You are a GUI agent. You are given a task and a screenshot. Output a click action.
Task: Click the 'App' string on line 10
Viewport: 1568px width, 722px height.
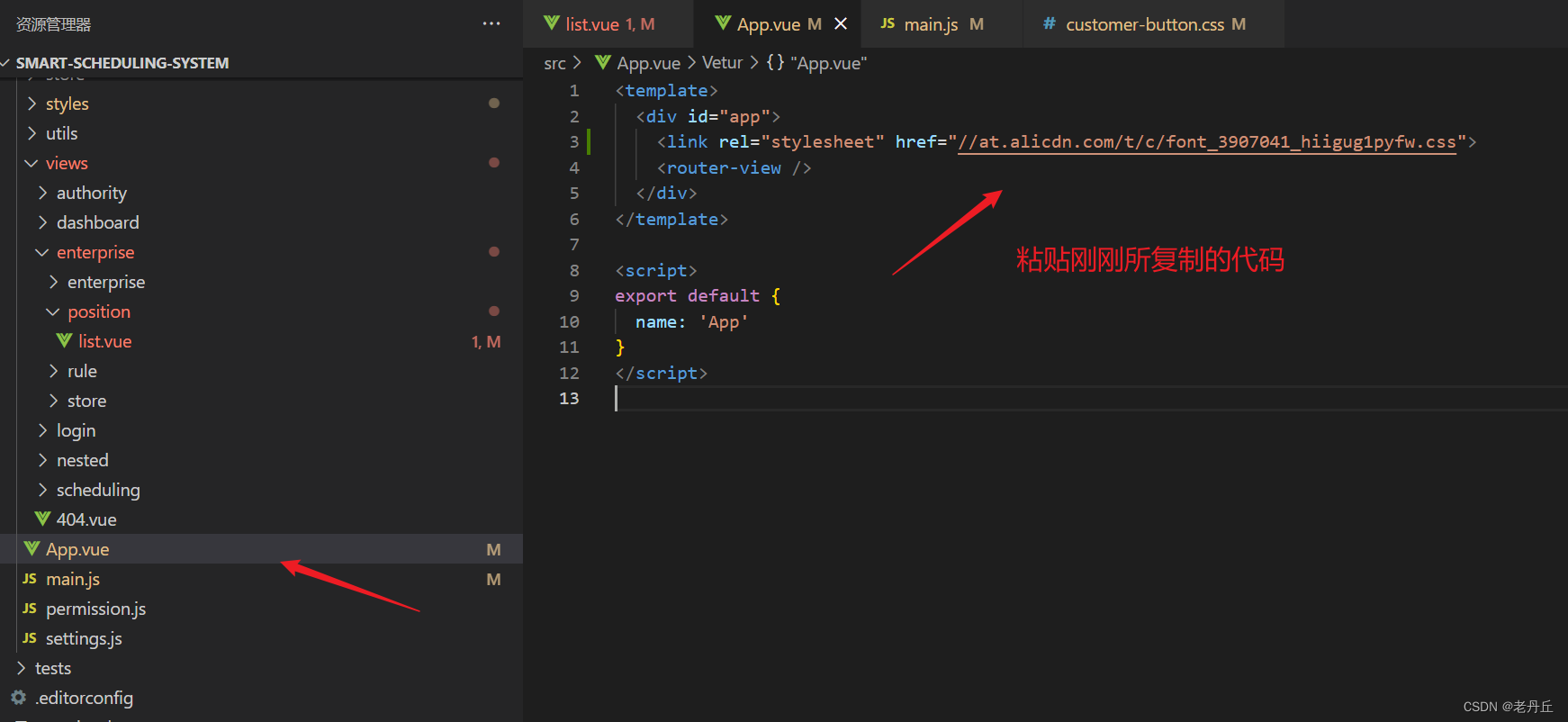724,322
